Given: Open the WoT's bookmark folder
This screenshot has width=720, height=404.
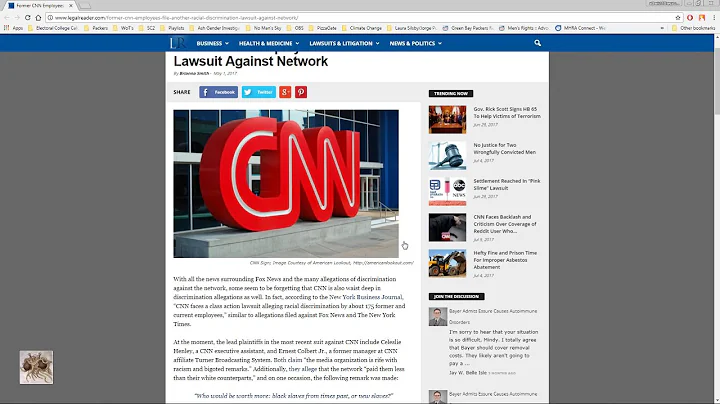Looking at the screenshot, I should coord(123,28).
